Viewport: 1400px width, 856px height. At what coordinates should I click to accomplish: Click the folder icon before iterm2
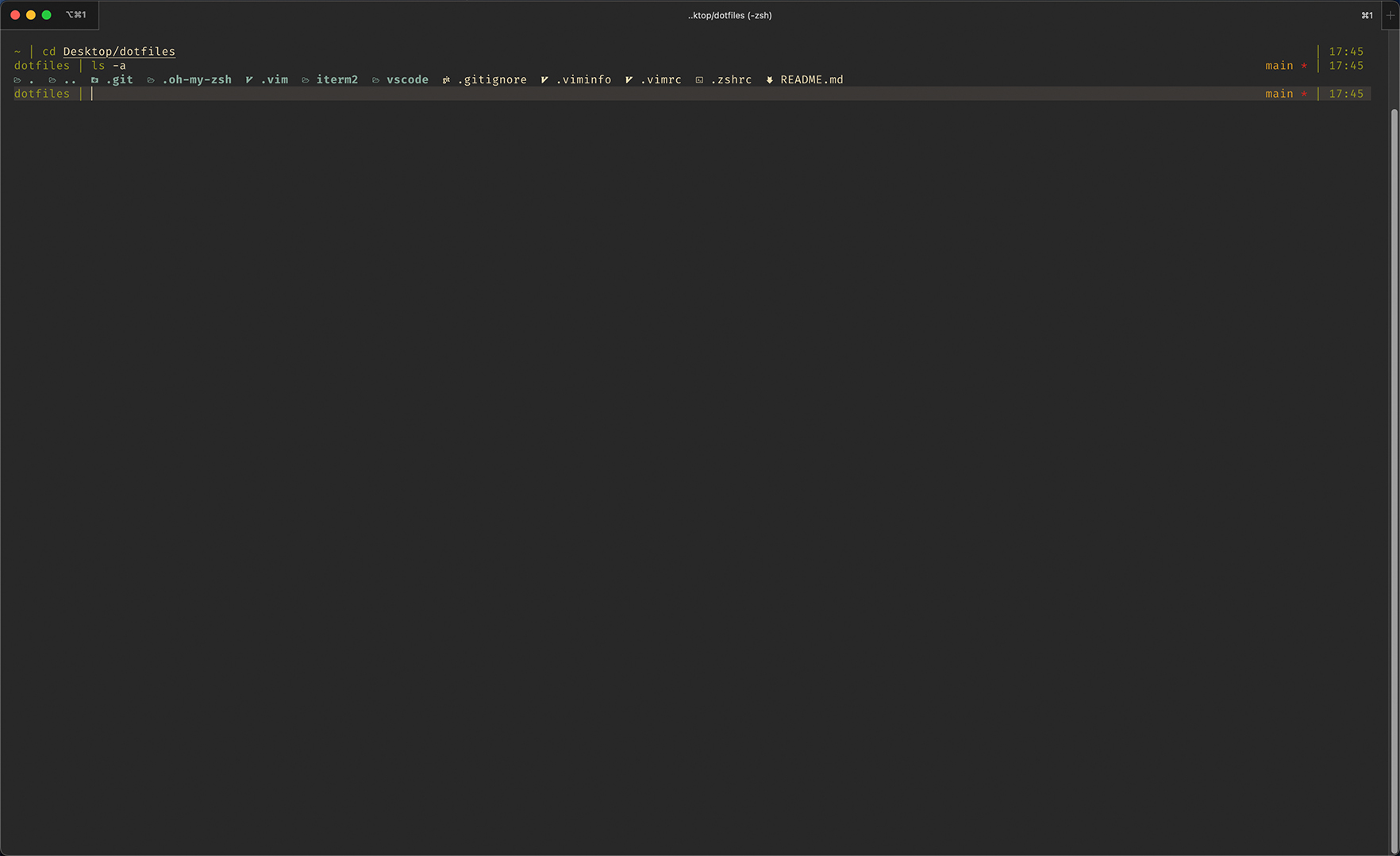305,80
